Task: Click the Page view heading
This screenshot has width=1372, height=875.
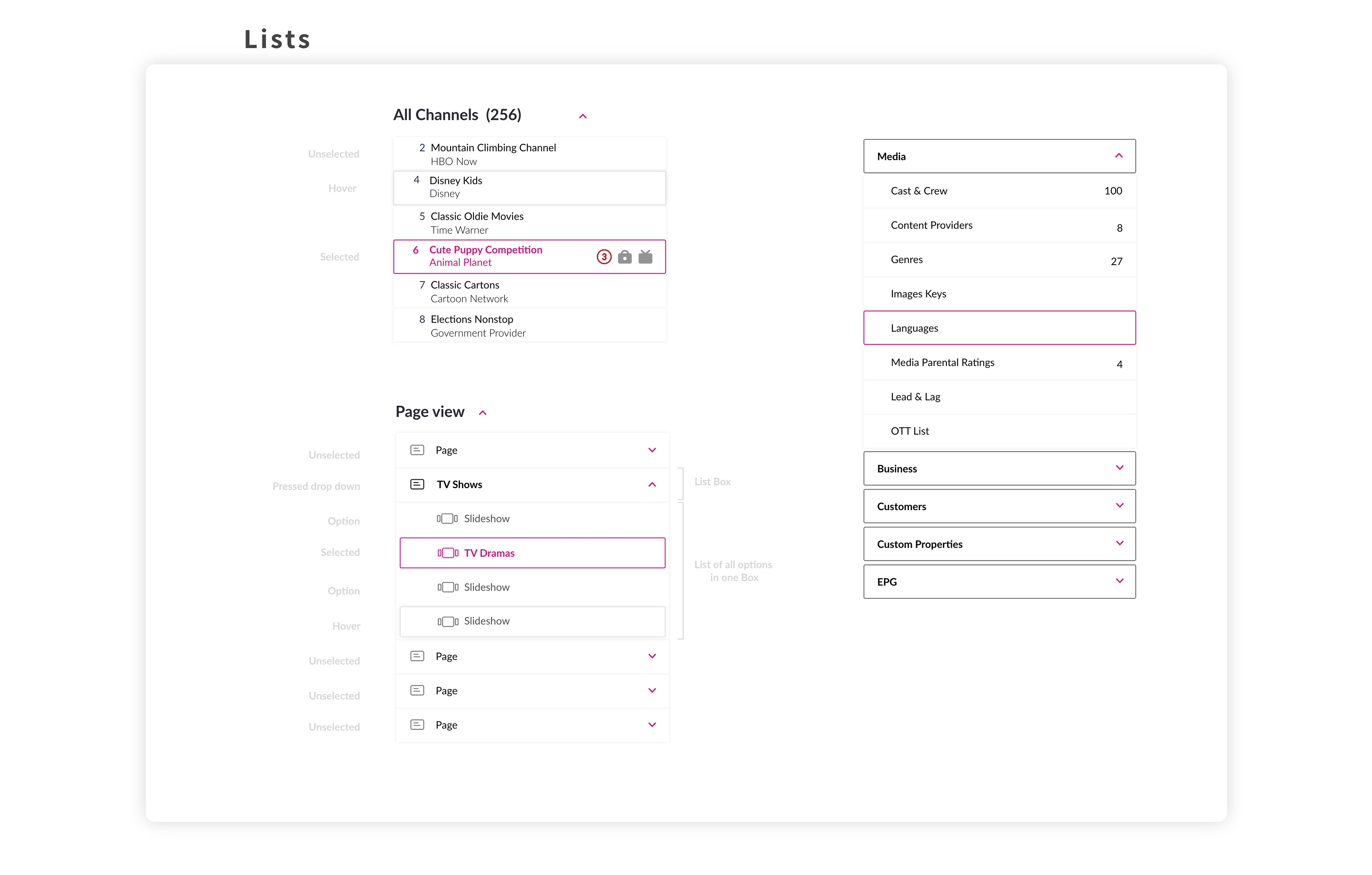Action: pyautogui.click(x=429, y=411)
